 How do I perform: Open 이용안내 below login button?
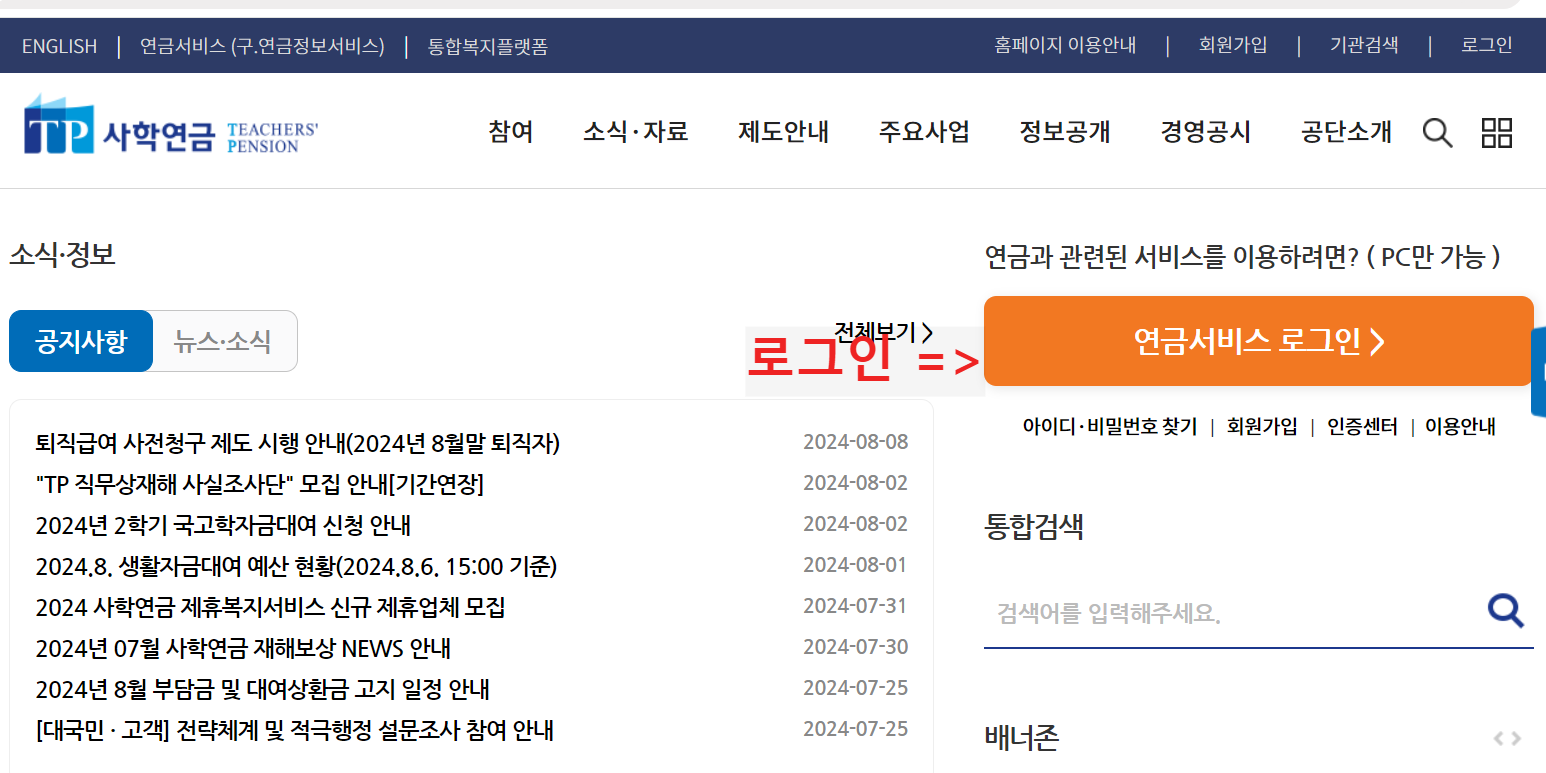pyautogui.click(x=1460, y=426)
